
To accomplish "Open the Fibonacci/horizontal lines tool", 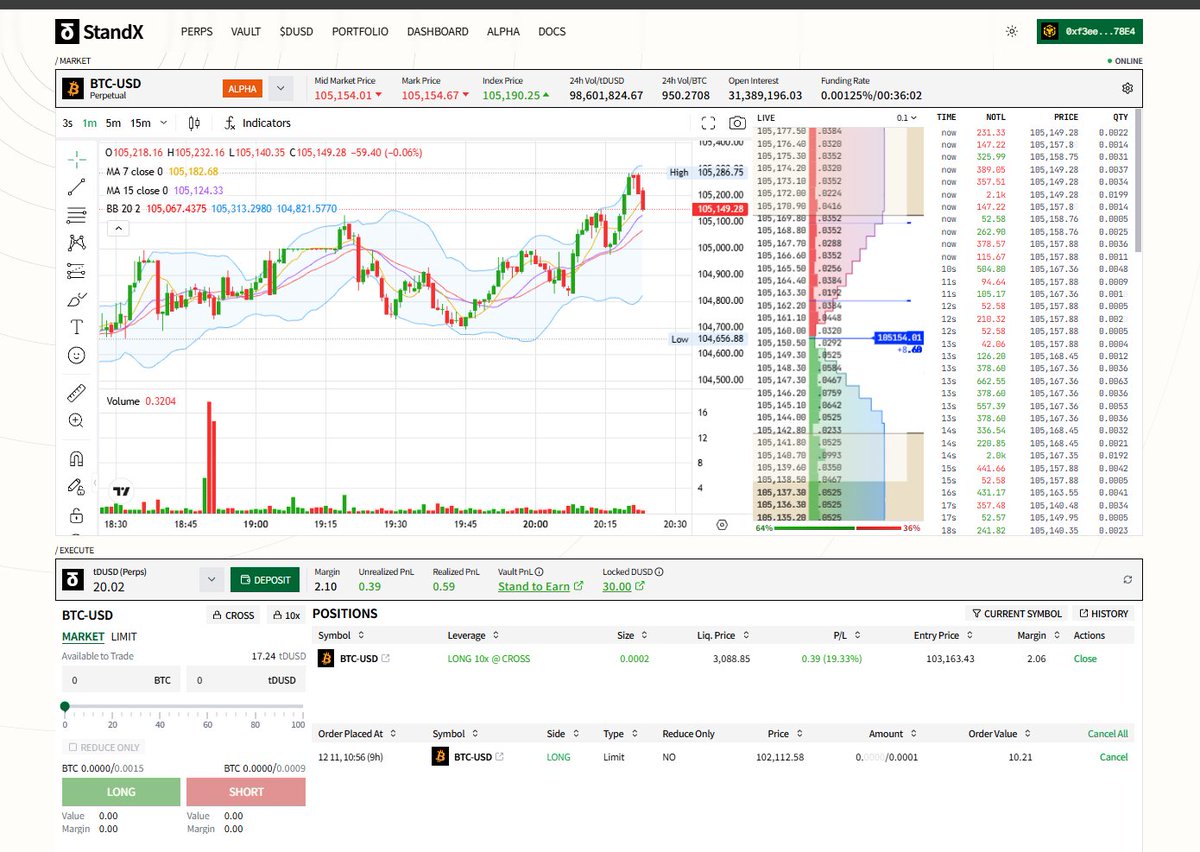I will (76, 214).
